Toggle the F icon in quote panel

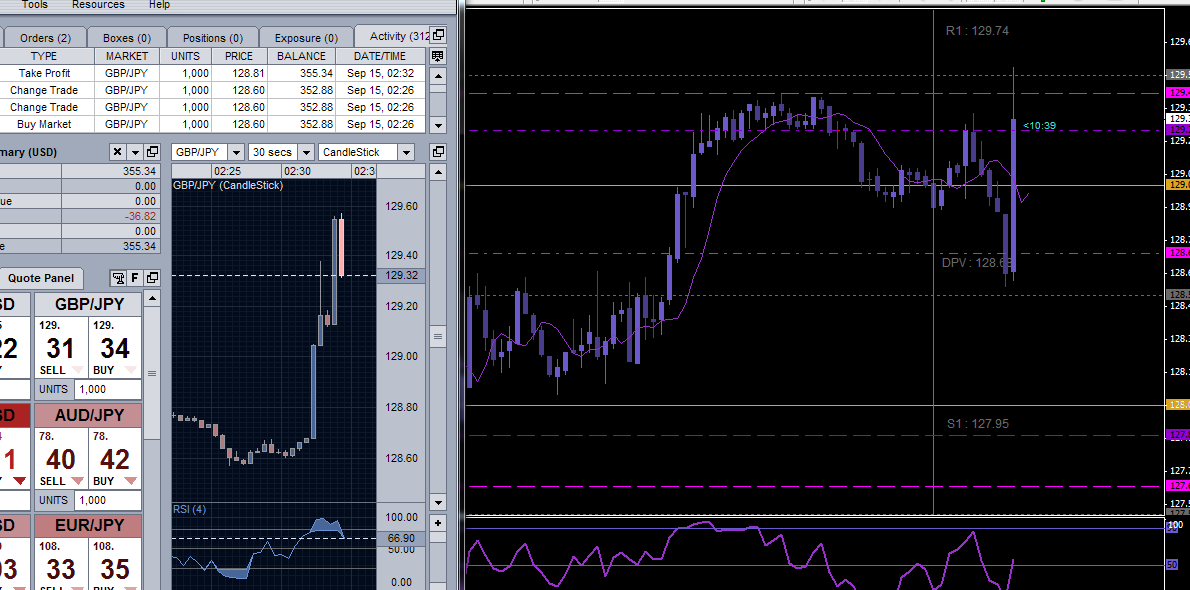pyautogui.click(x=135, y=278)
